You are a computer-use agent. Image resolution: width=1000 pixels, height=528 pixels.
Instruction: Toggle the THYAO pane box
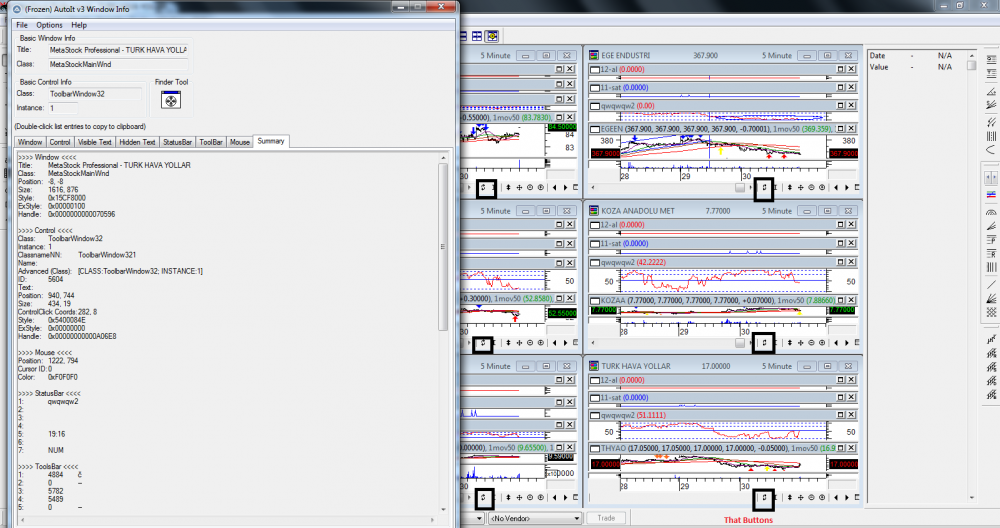595,448
